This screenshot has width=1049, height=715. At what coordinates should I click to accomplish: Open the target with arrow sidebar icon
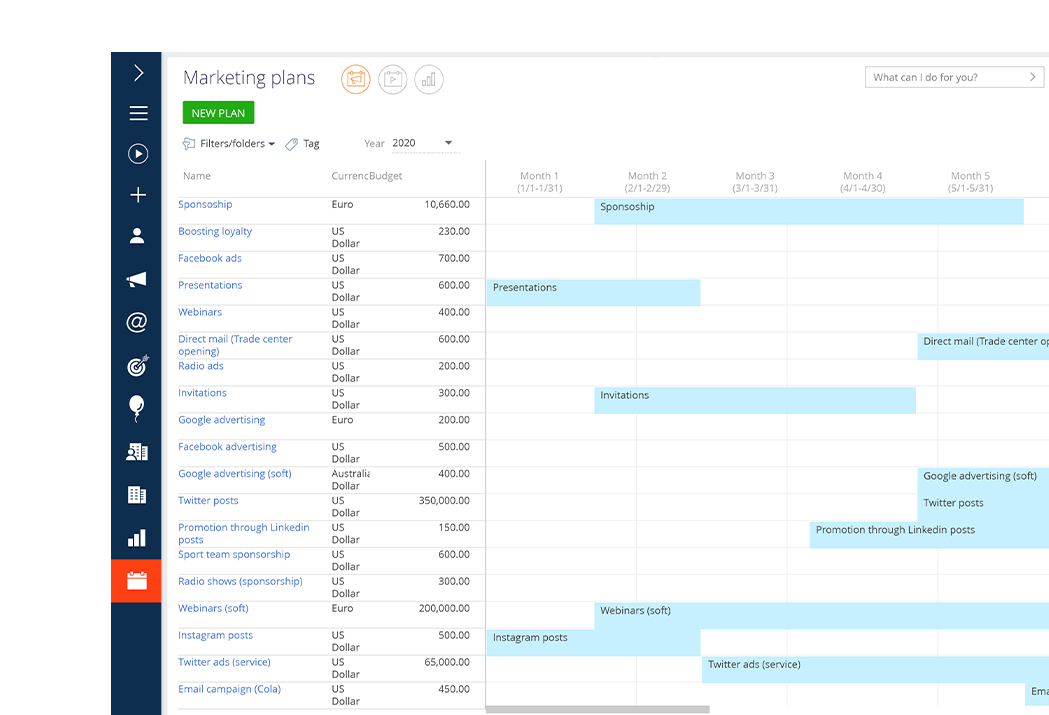(138, 366)
